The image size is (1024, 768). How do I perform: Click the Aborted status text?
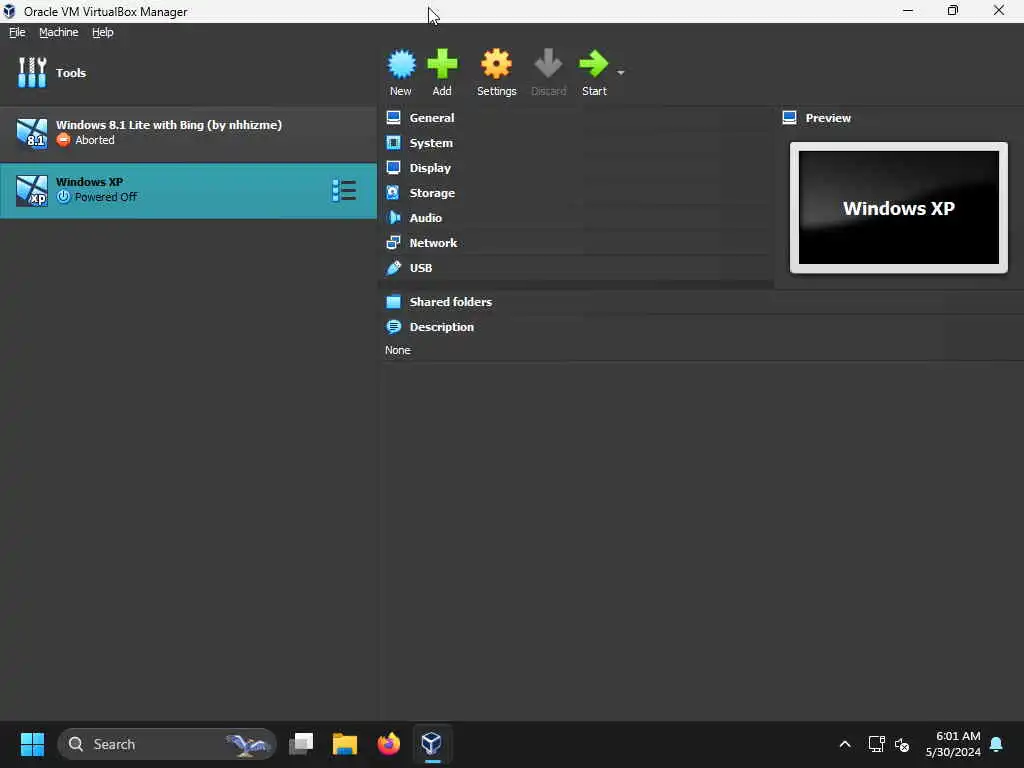(95, 140)
